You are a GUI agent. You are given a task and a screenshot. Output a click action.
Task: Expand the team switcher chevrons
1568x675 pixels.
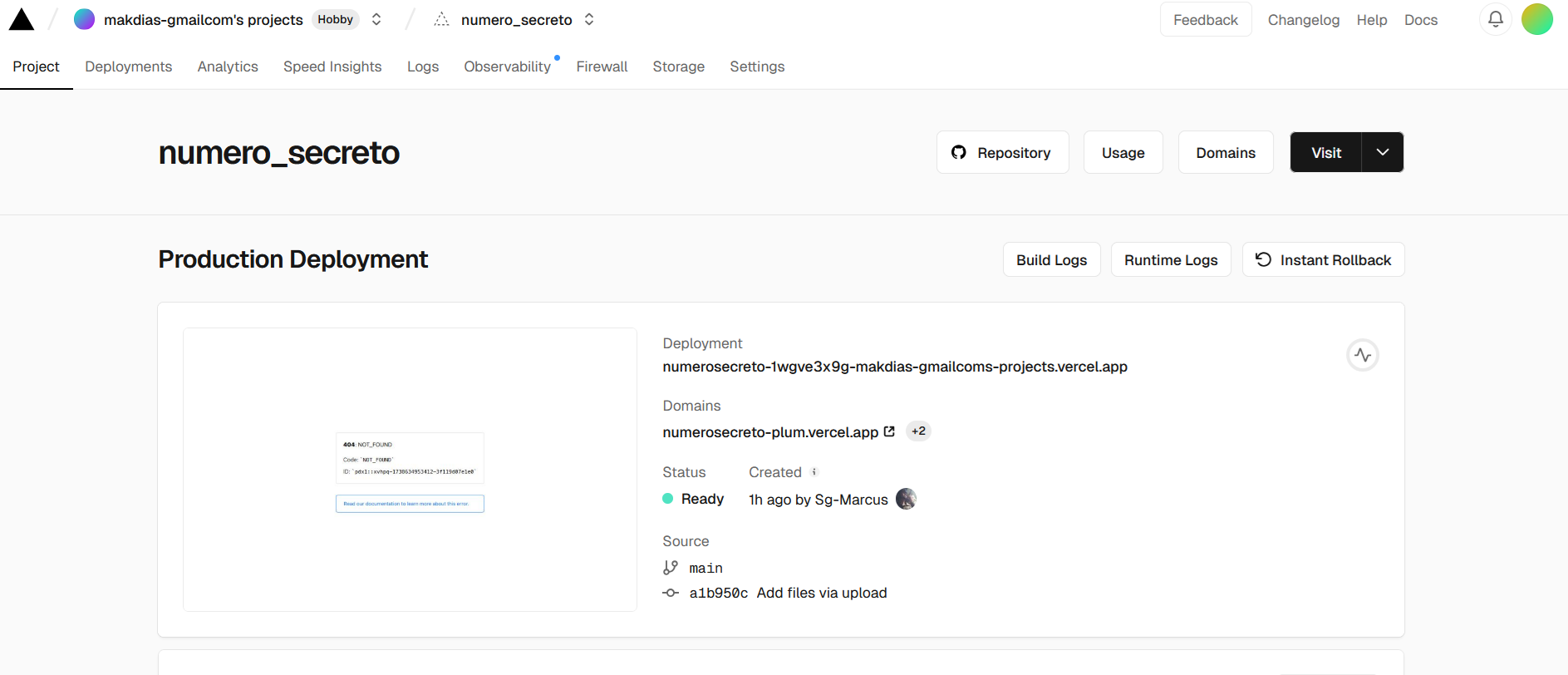point(376,19)
